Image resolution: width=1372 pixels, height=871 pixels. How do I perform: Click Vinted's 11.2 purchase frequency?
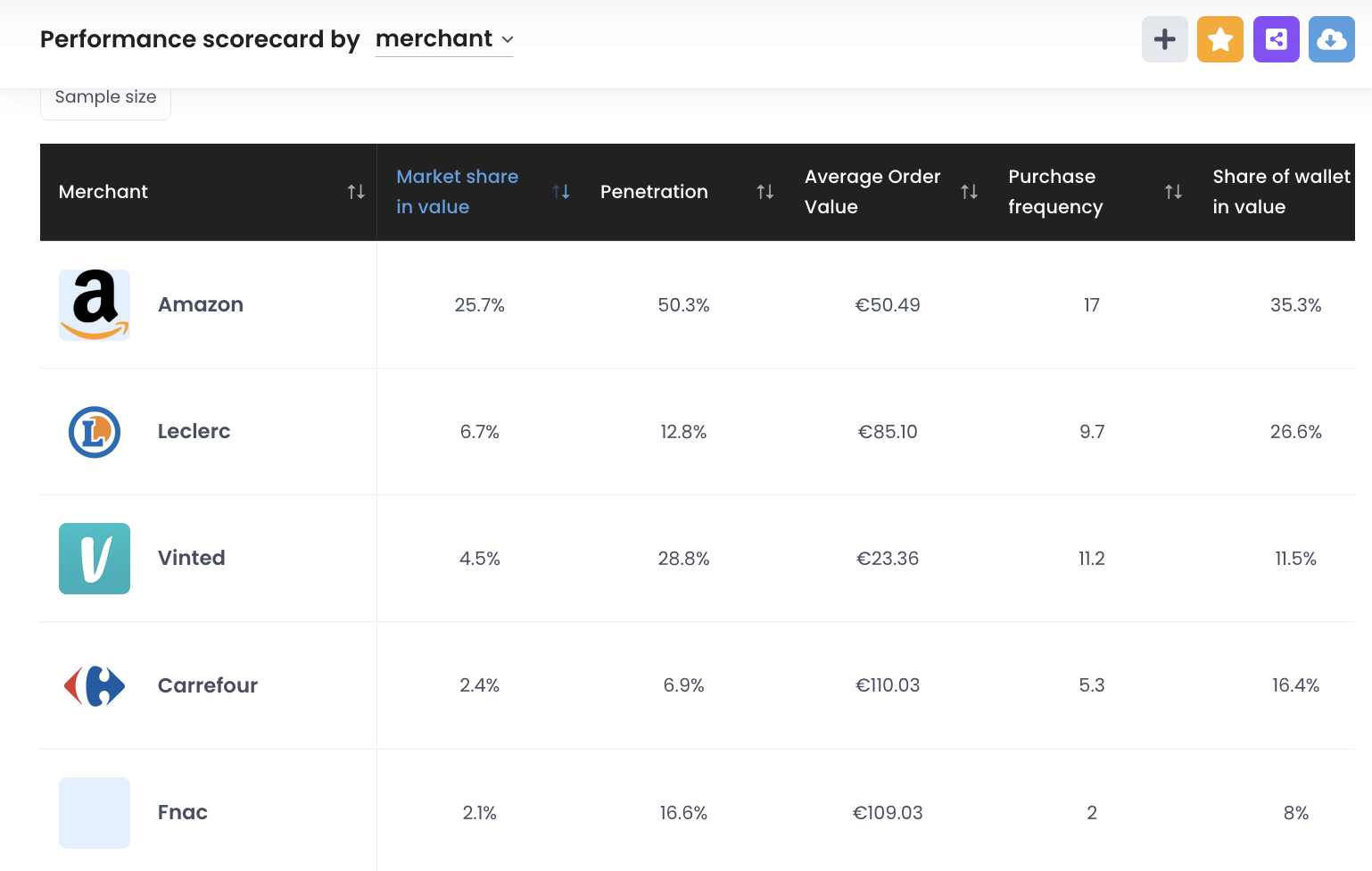click(x=1092, y=559)
